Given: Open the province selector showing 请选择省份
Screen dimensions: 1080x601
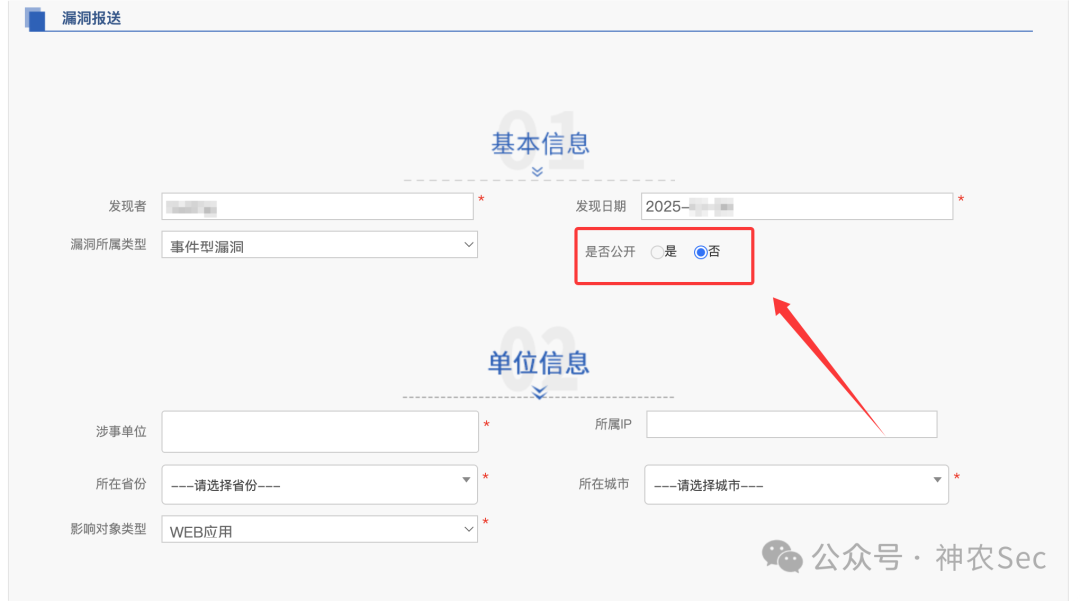Looking at the screenshot, I should pos(320,483).
